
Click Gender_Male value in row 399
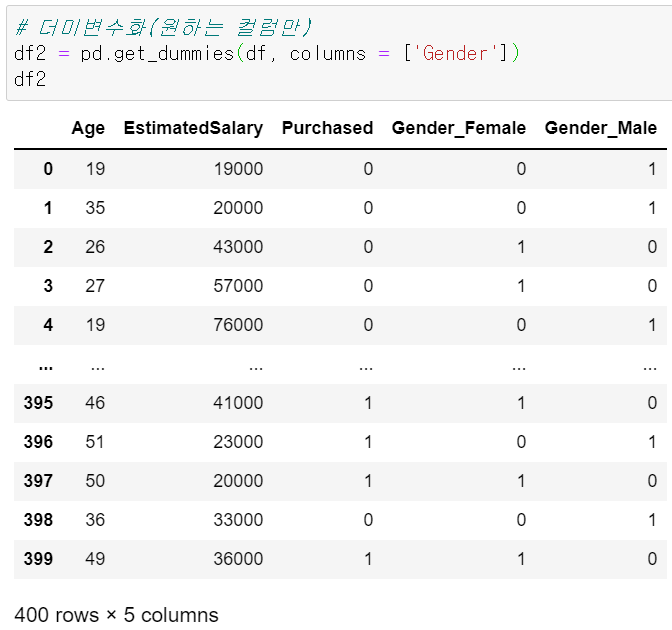click(x=652, y=559)
